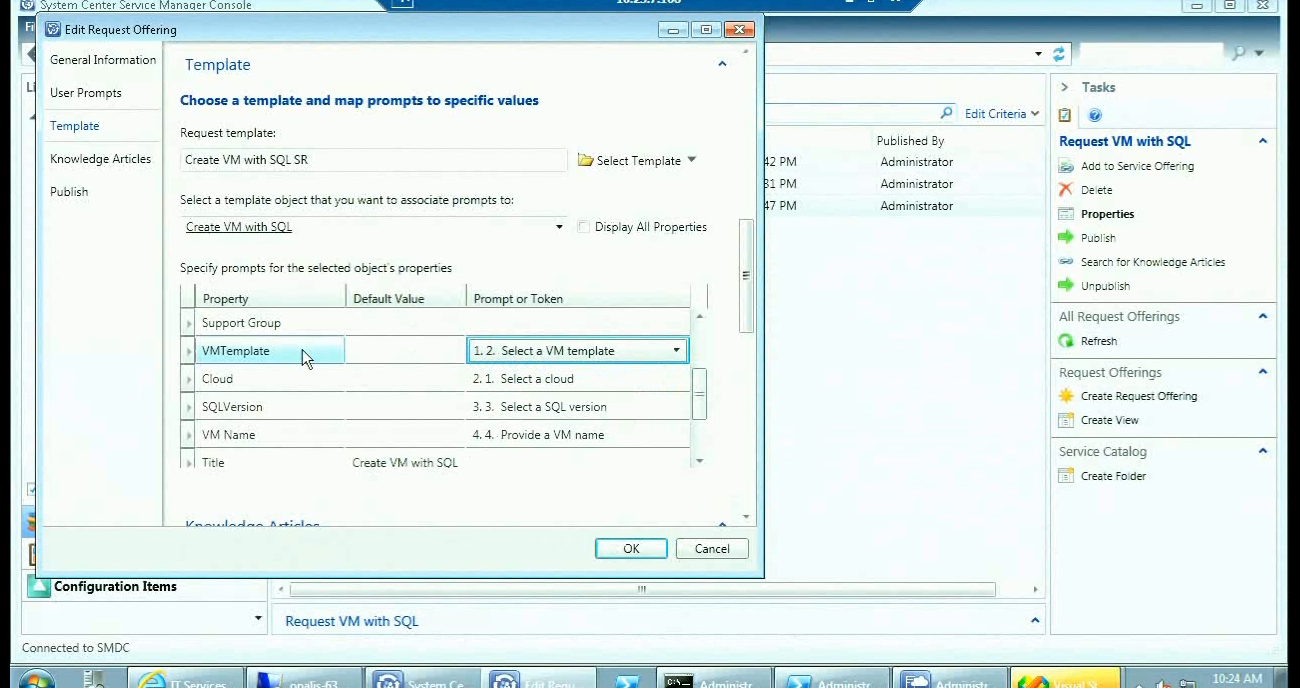Collapse the Request VM with SQL tasks group
The image size is (1300, 688).
click(x=1263, y=141)
